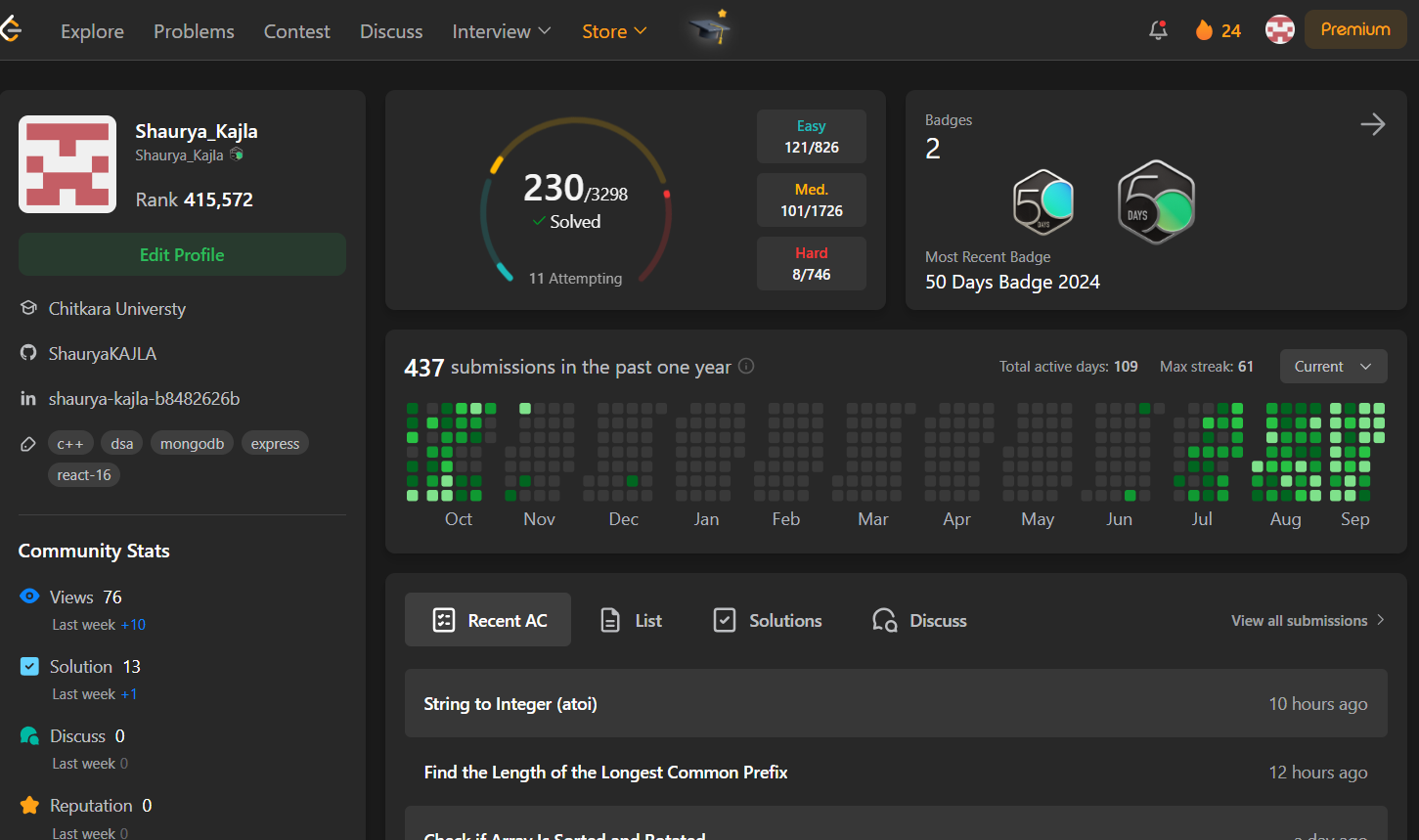This screenshot has height=840, width=1419.
Task: Switch to the List tab
Action: (x=631, y=620)
